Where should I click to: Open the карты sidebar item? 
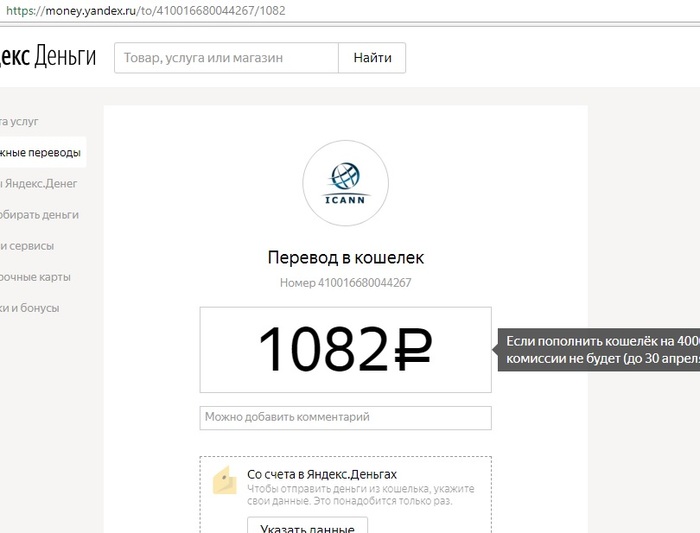[x=35, y=277]
